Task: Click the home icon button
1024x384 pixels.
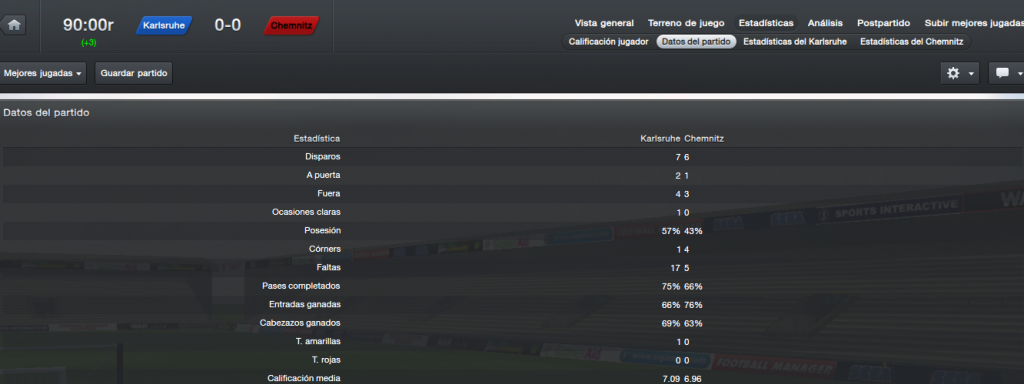Action: coord(13,25)
